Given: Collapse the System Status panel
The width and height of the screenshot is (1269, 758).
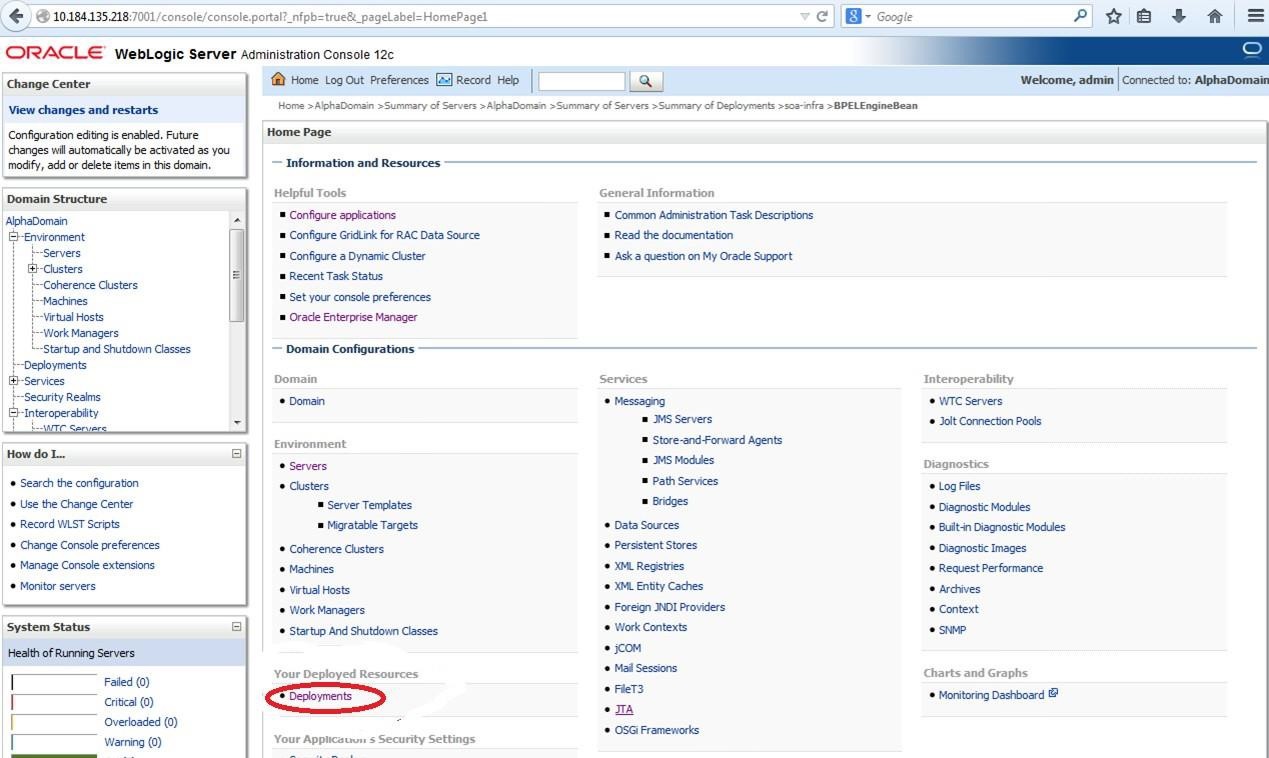Looking at the screenshot, I should click(237, 626).
